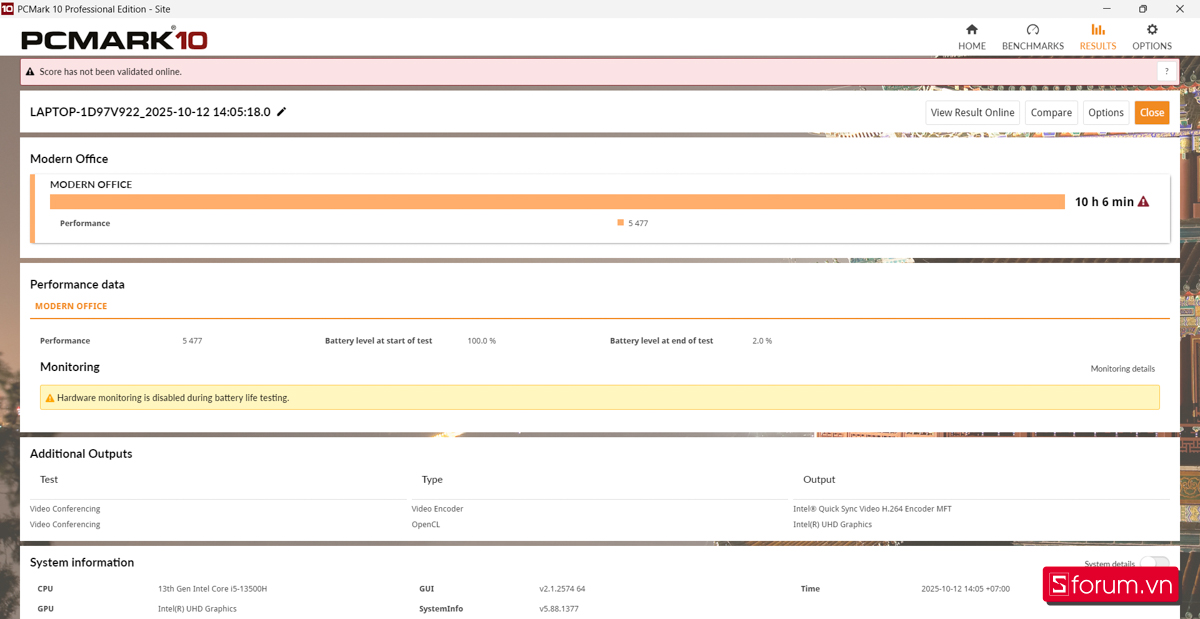Click the question mark help button
This screenshot has width=1200, height=619.
pyautogui.click(x=1165, y=71)
